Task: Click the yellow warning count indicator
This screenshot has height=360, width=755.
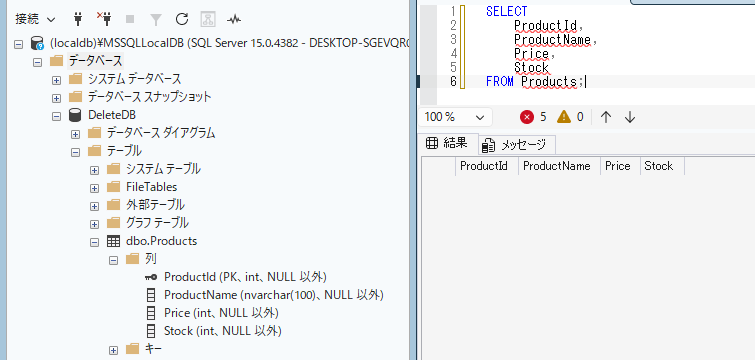Action: [571, 117]
